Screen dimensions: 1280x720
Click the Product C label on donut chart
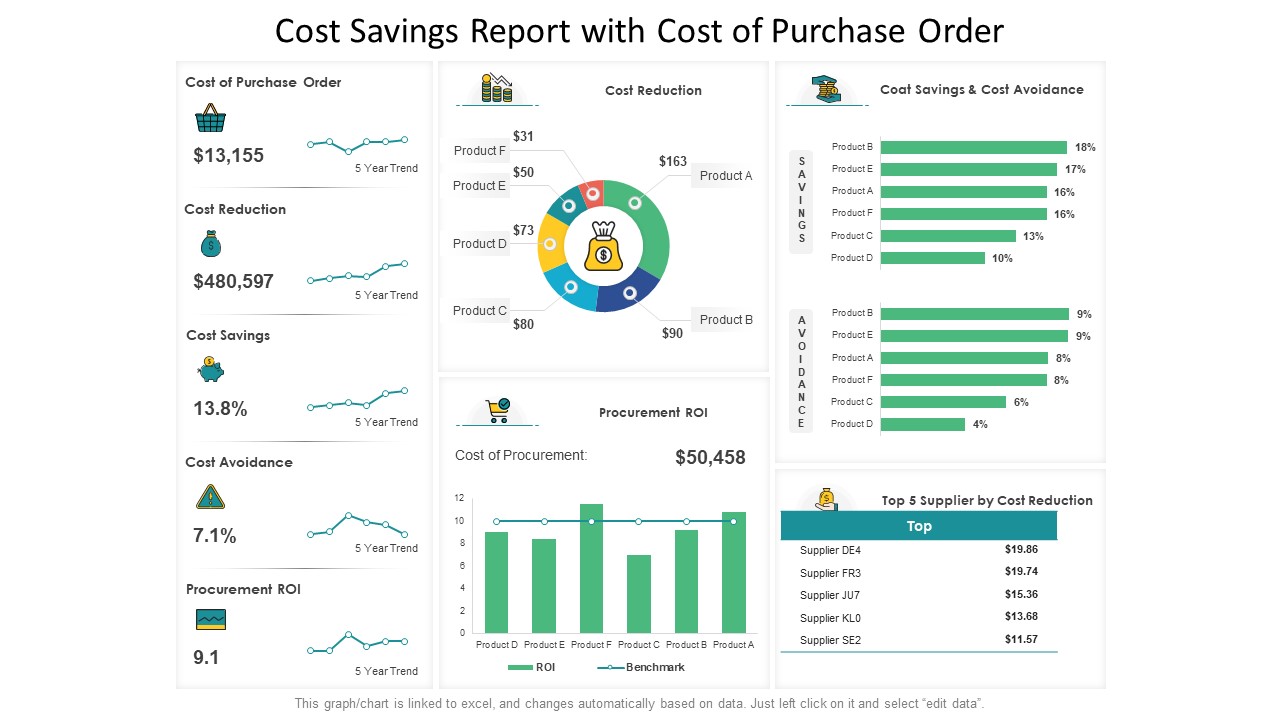(x=480, y=311)
